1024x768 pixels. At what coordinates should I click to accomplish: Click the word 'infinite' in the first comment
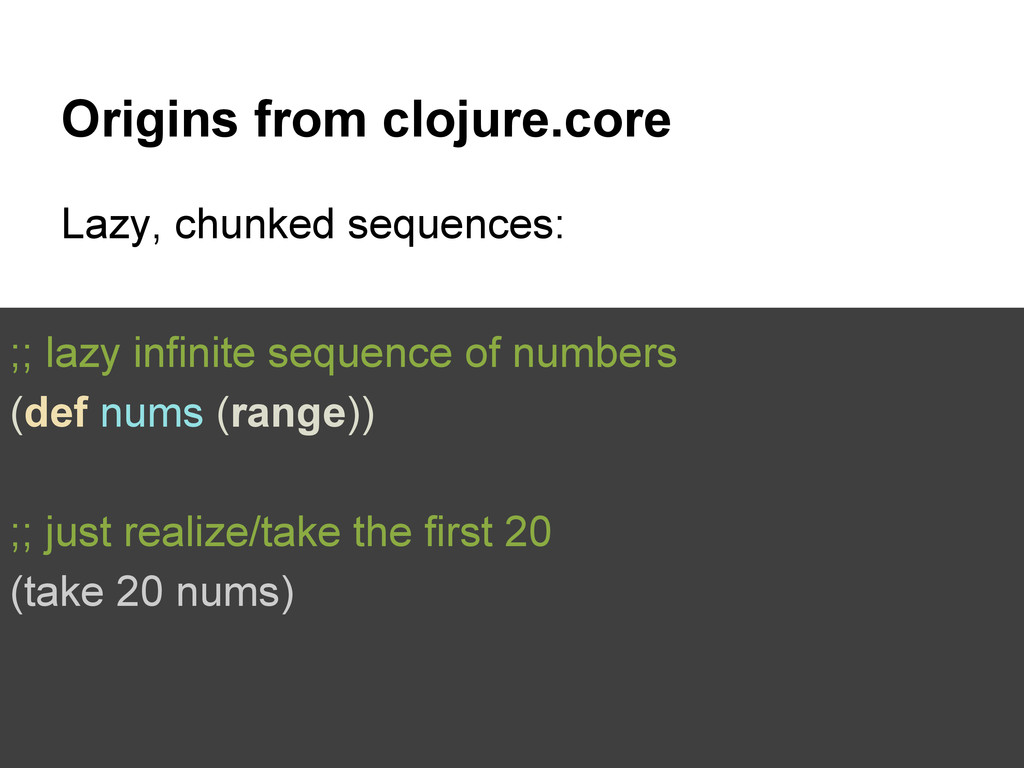(x=194, y=353)
